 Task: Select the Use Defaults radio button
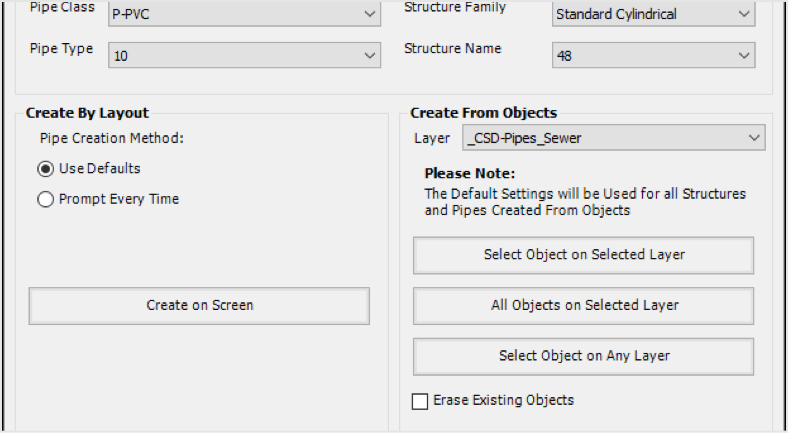[45, 169]
